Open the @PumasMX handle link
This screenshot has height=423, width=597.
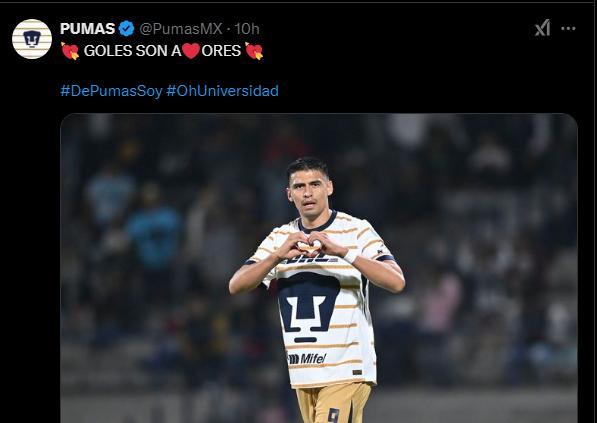click(181, 29)
